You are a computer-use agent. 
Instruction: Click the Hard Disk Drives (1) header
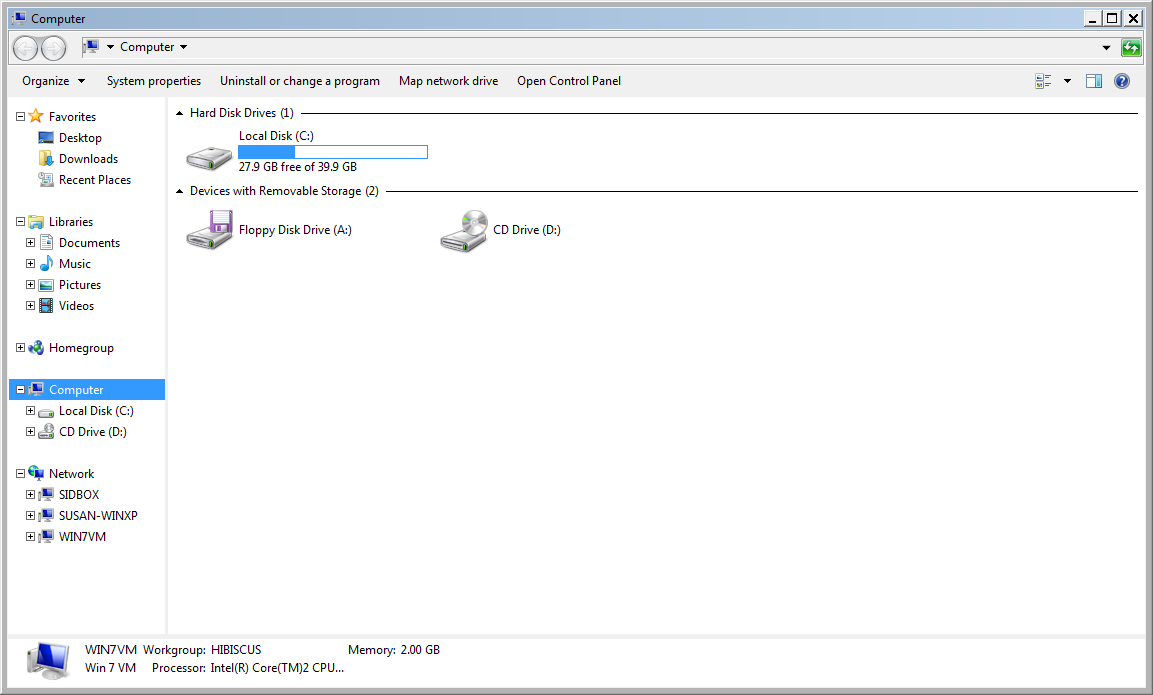pos(242,113)
